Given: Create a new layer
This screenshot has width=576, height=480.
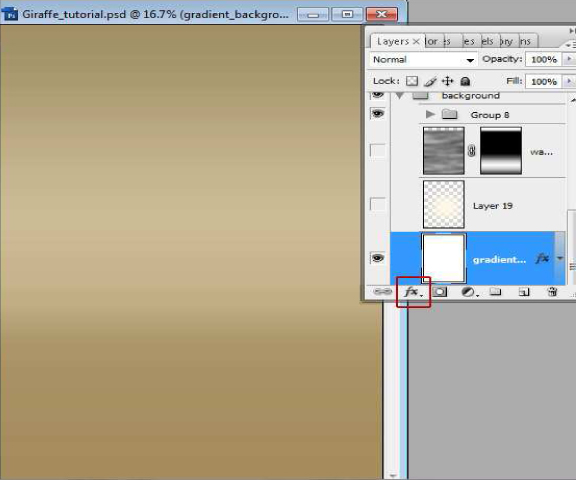Looking at the screenshot, I should 524,292.
